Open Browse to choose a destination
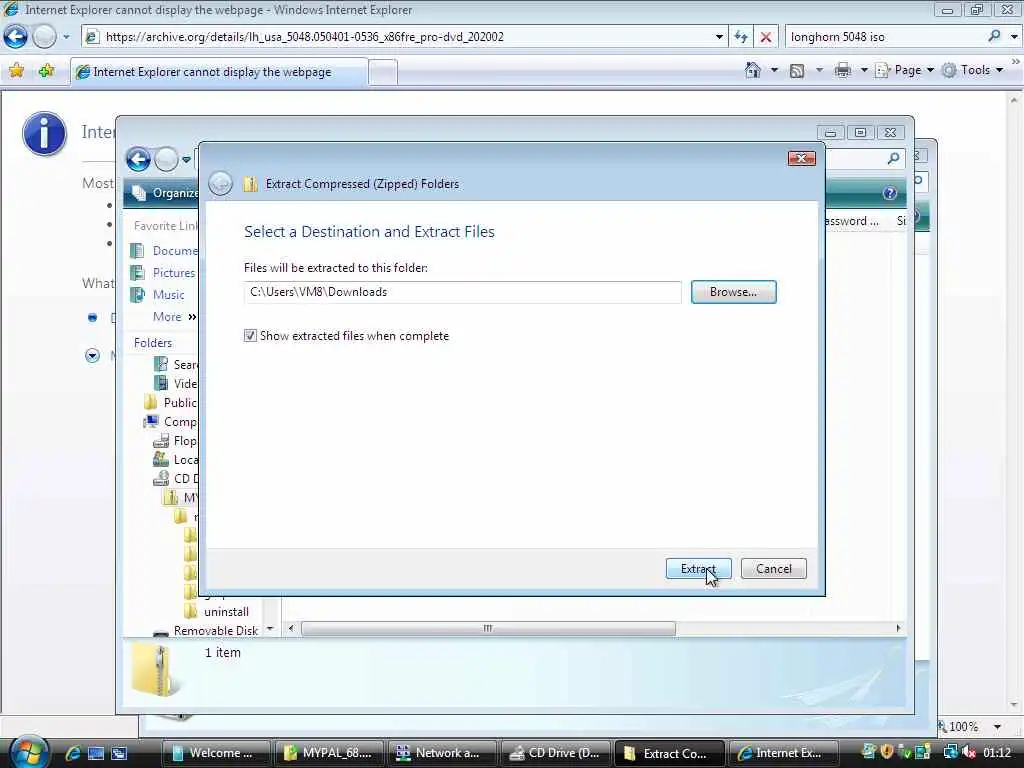1024x768 pixels. point(733,292)
